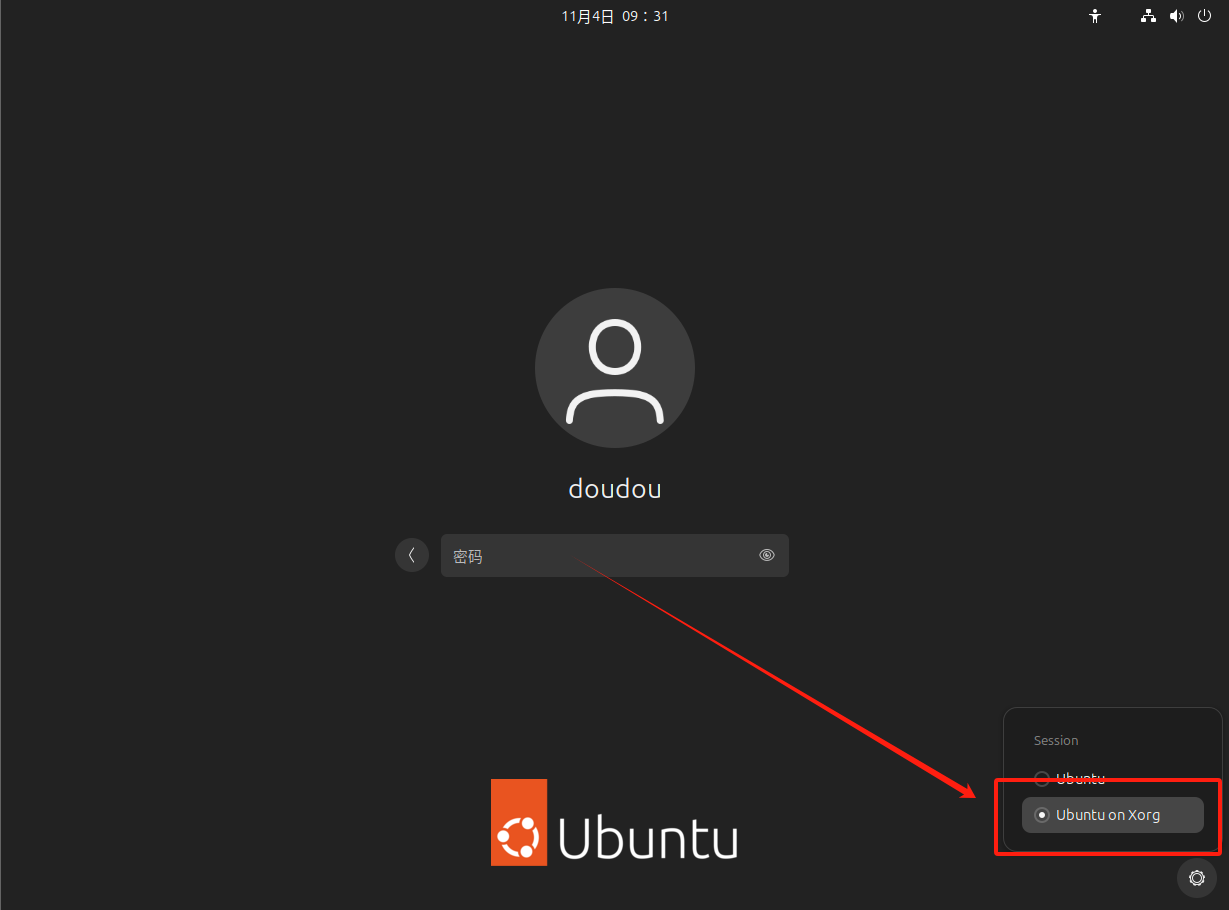Open the power menu icon
The image size is (1229, 910).
(1204, 16)
